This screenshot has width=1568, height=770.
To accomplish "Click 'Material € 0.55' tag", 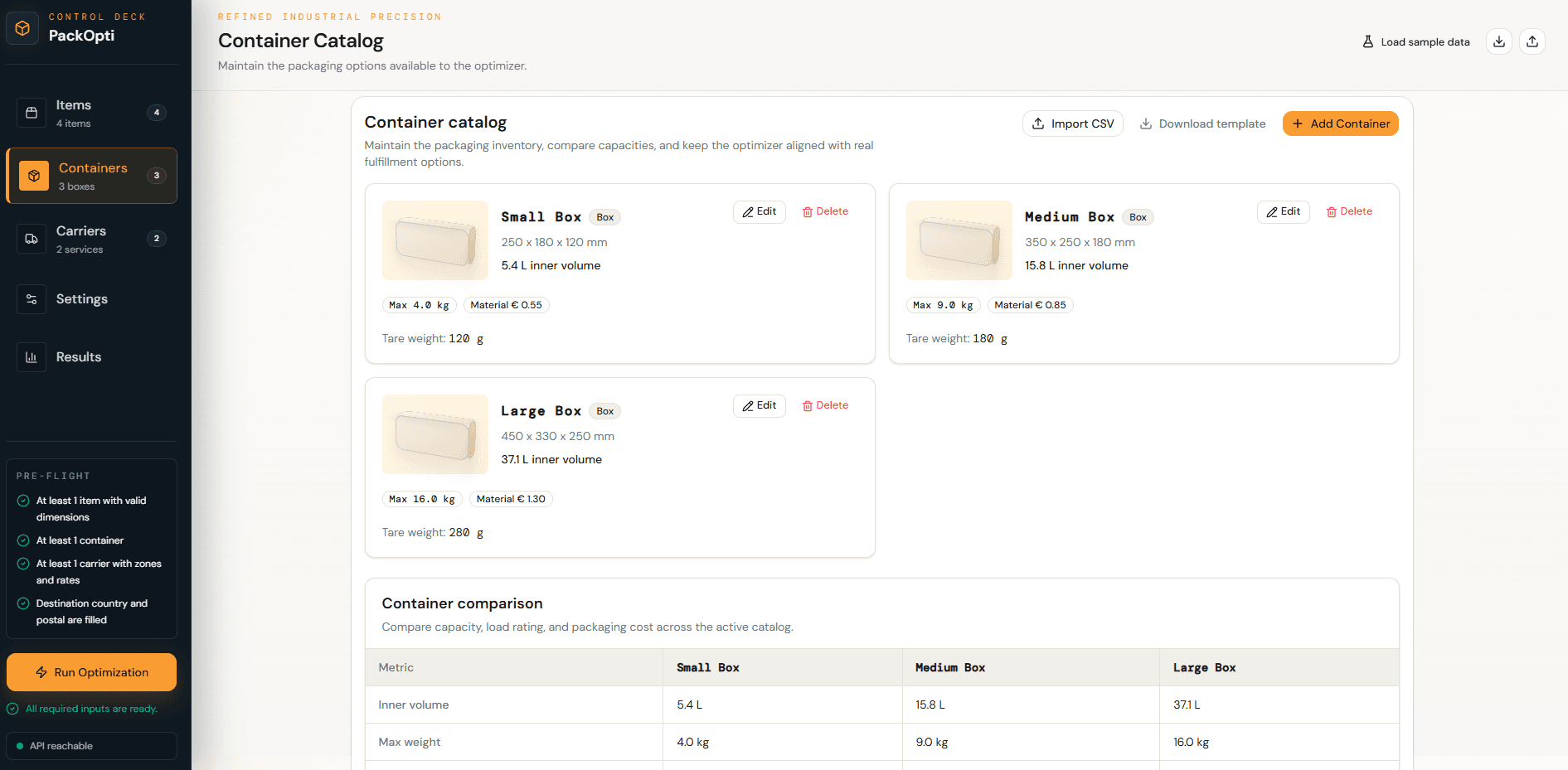I will pyautogui.click(x=507, y=305).
